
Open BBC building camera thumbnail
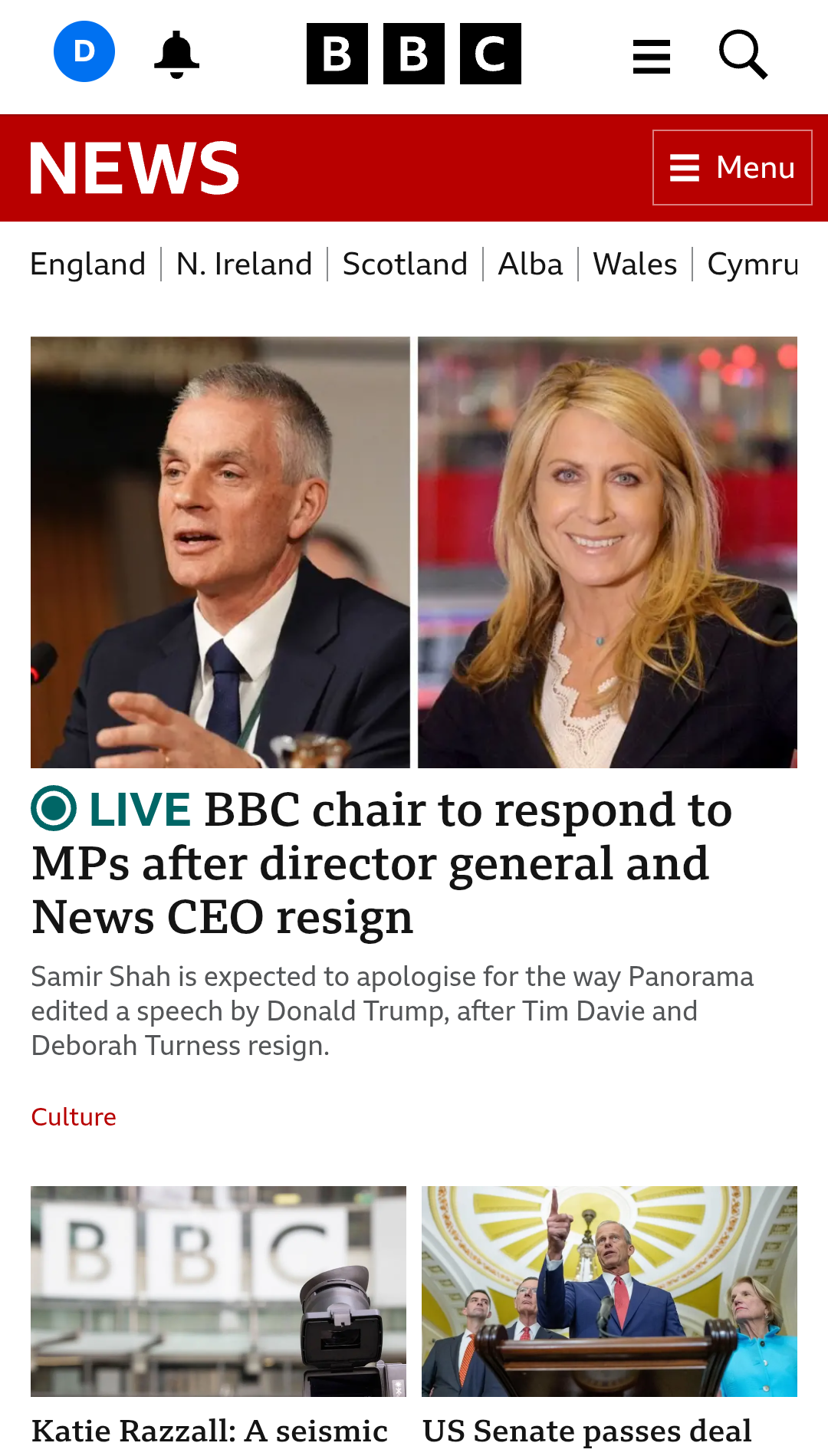tap(219, 1291)
